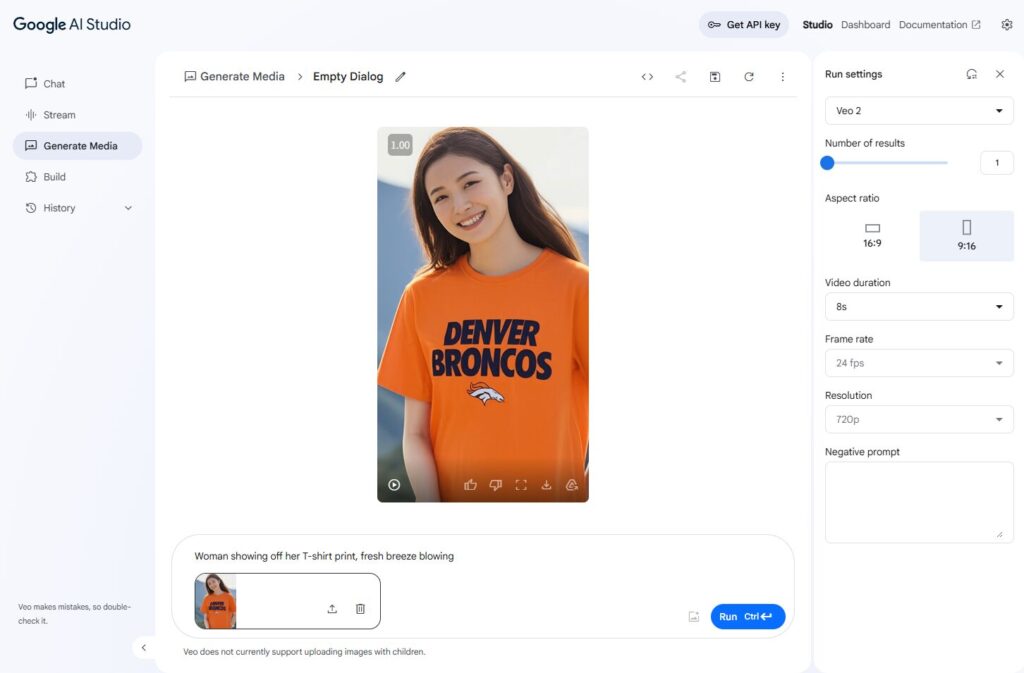Screen dimensions: 1024x673
Task: Open the more options vertical dots
Action: (782, 77)
